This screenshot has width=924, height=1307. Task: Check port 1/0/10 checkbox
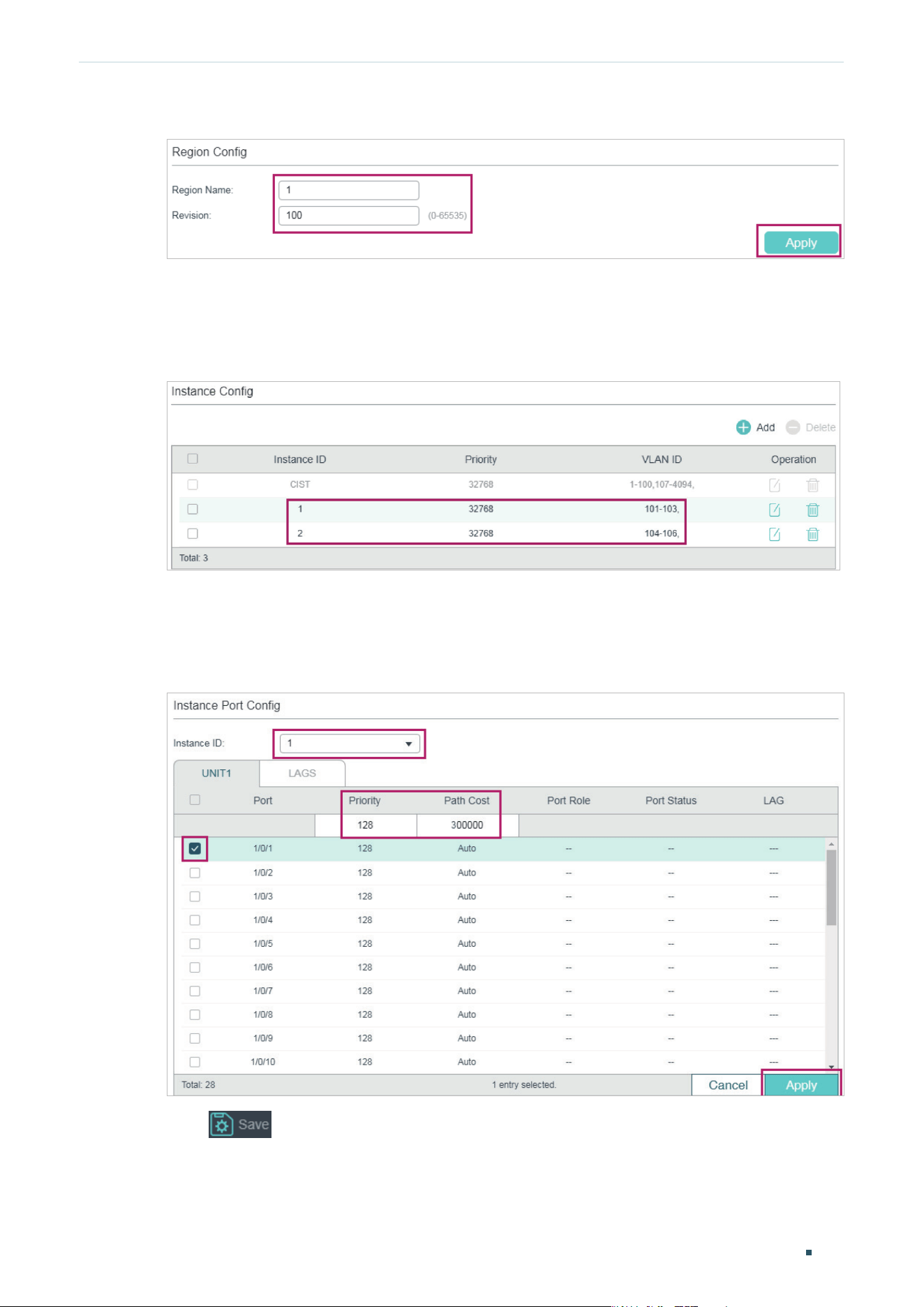[x=195, y=1062]
